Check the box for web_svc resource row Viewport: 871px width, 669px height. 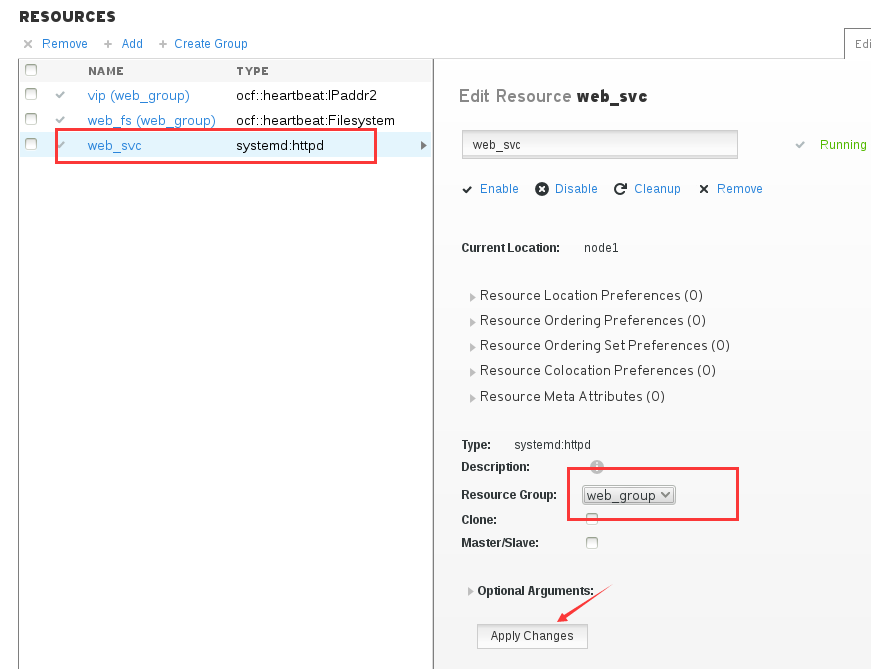tap(31, 144)
